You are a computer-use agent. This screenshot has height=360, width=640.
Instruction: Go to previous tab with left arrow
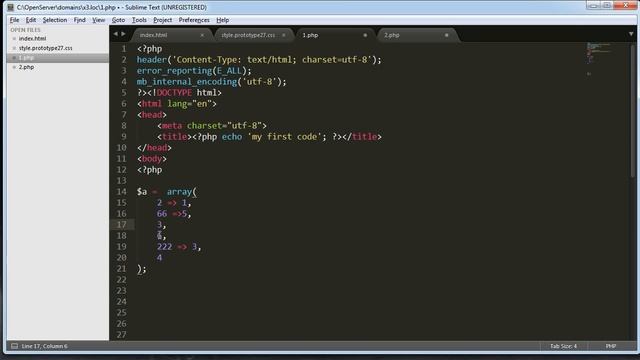pos(116,34)
